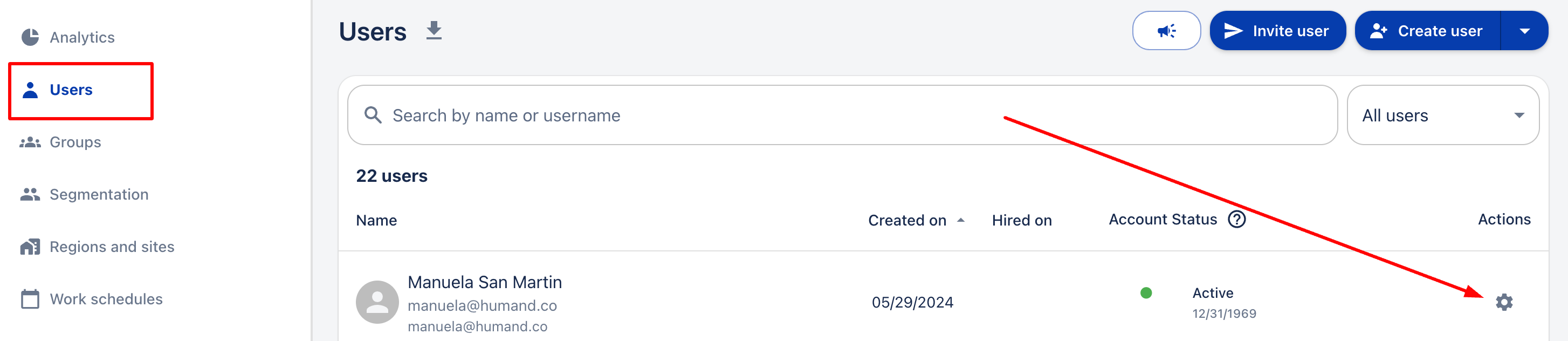Screen dimensions: 1568x341
Task: Open the Users page from sidebar
Action: 71,90
